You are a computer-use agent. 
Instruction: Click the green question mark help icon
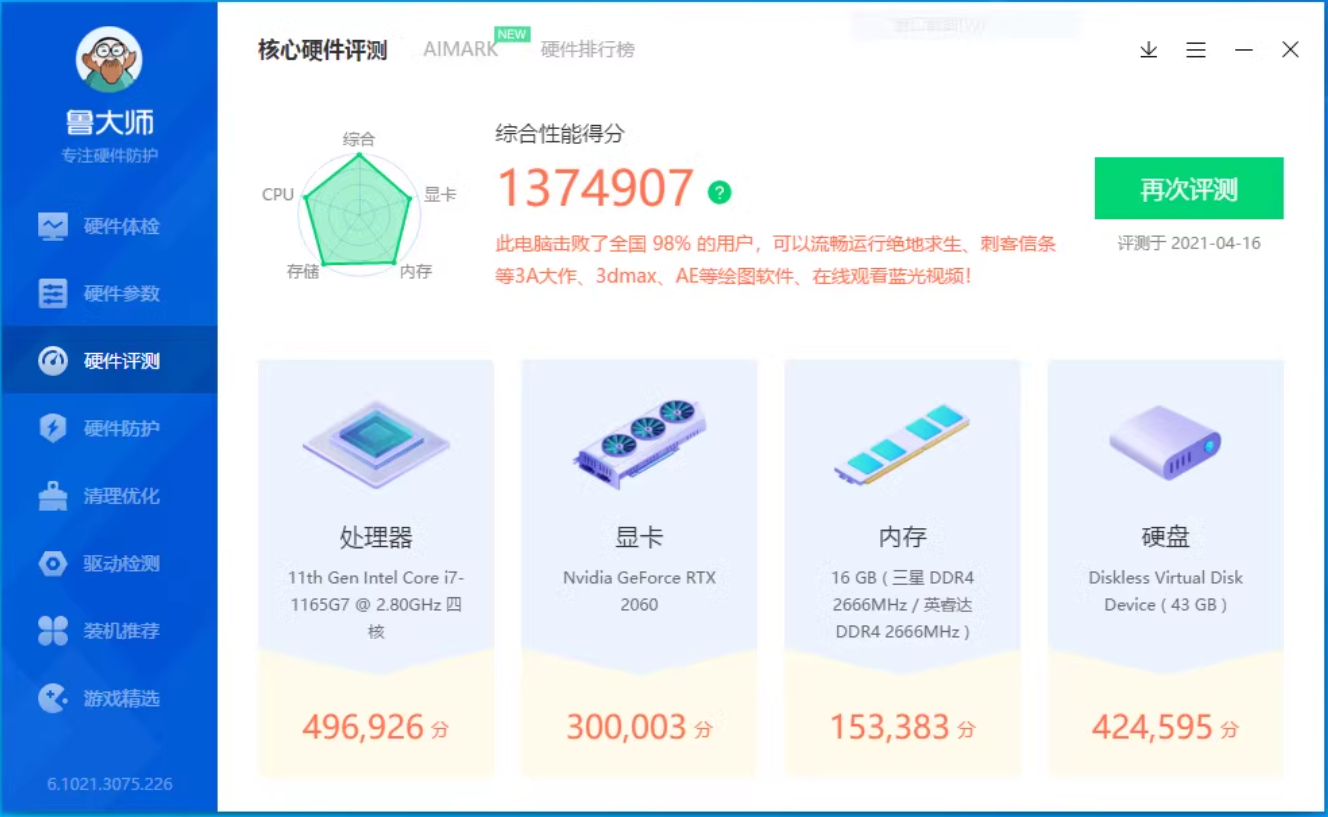(720, 192)
